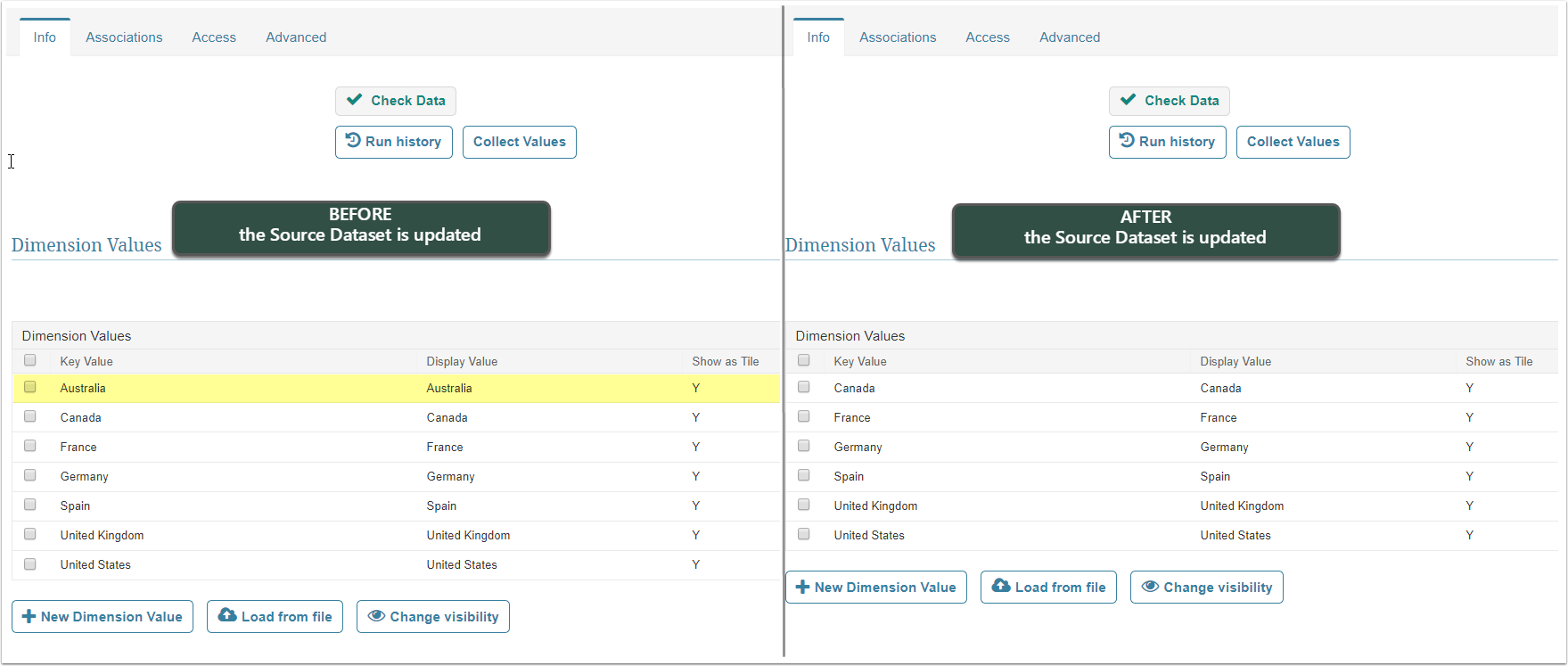The width and height of the screenshot is (1568, 666).
Task: Click the checkmark icon on Check Data in BEFORE panel
Action: click(355, 100)
